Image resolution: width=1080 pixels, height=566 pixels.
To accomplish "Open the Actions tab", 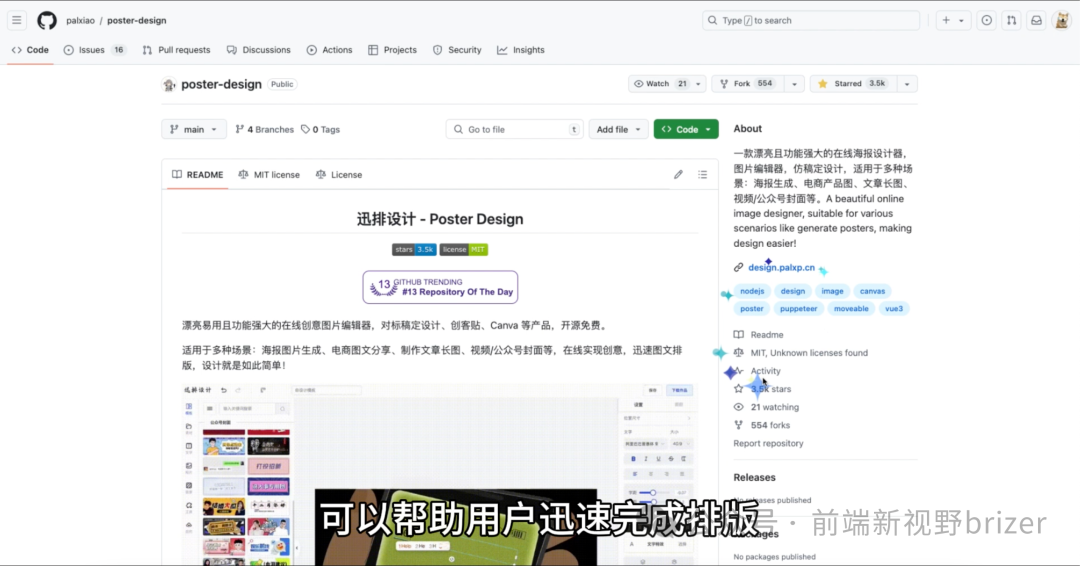I will (x=329, y=50).
